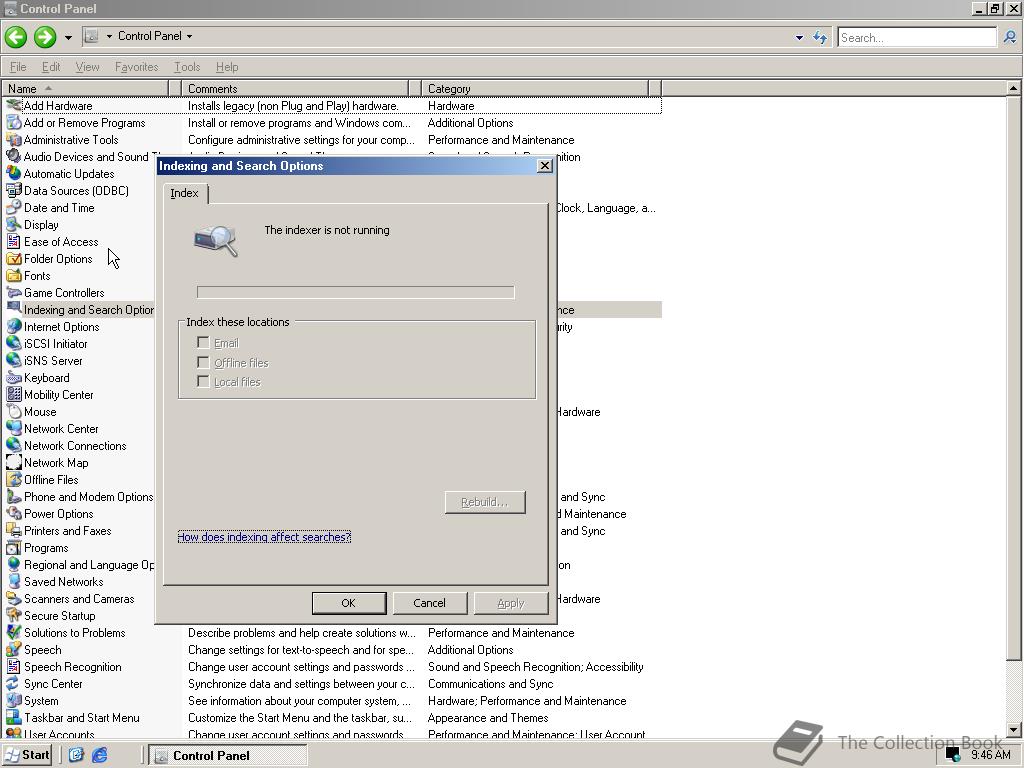Click the Add or Remove Programs icon
1024x768 pixels.
[13, 122]
